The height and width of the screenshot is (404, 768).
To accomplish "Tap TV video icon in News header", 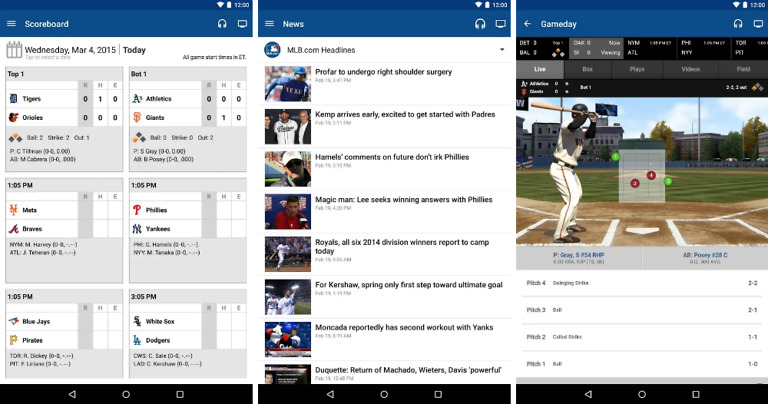I will tap(500, 23).
